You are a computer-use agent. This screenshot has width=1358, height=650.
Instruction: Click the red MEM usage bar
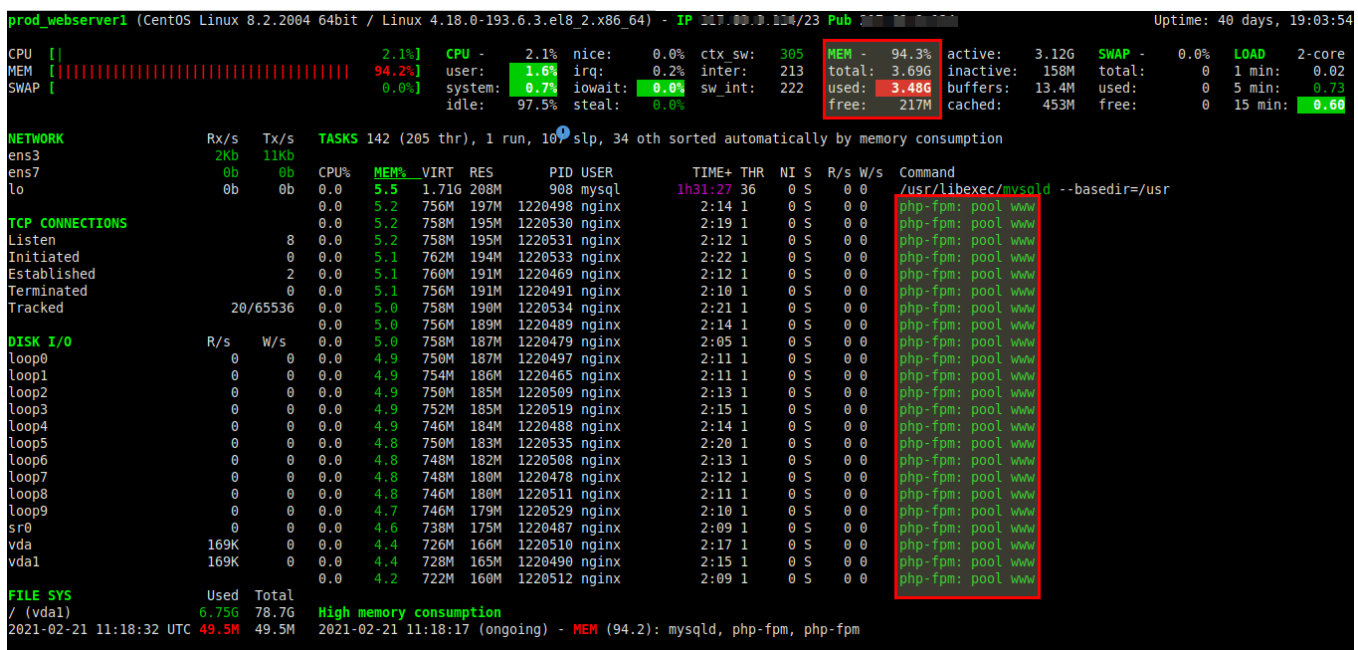(x=200, y=72)
